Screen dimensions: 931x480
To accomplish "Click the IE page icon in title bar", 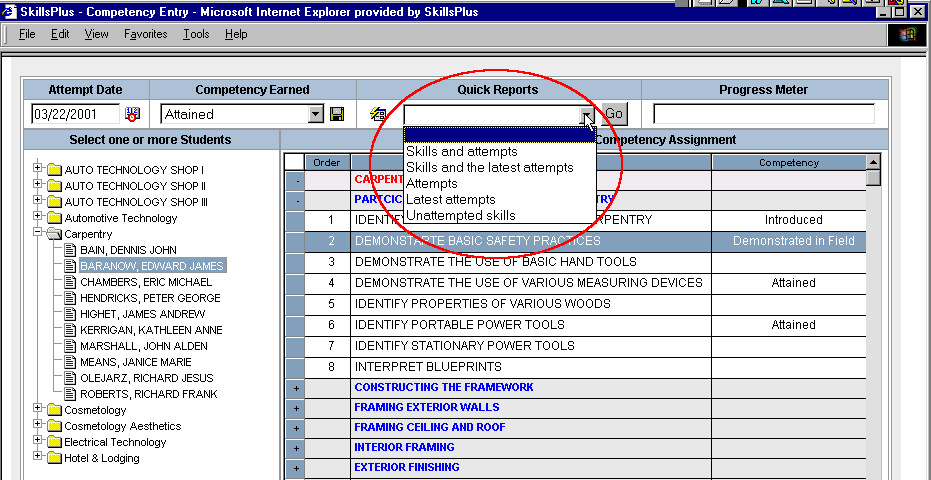I will 10,11.
